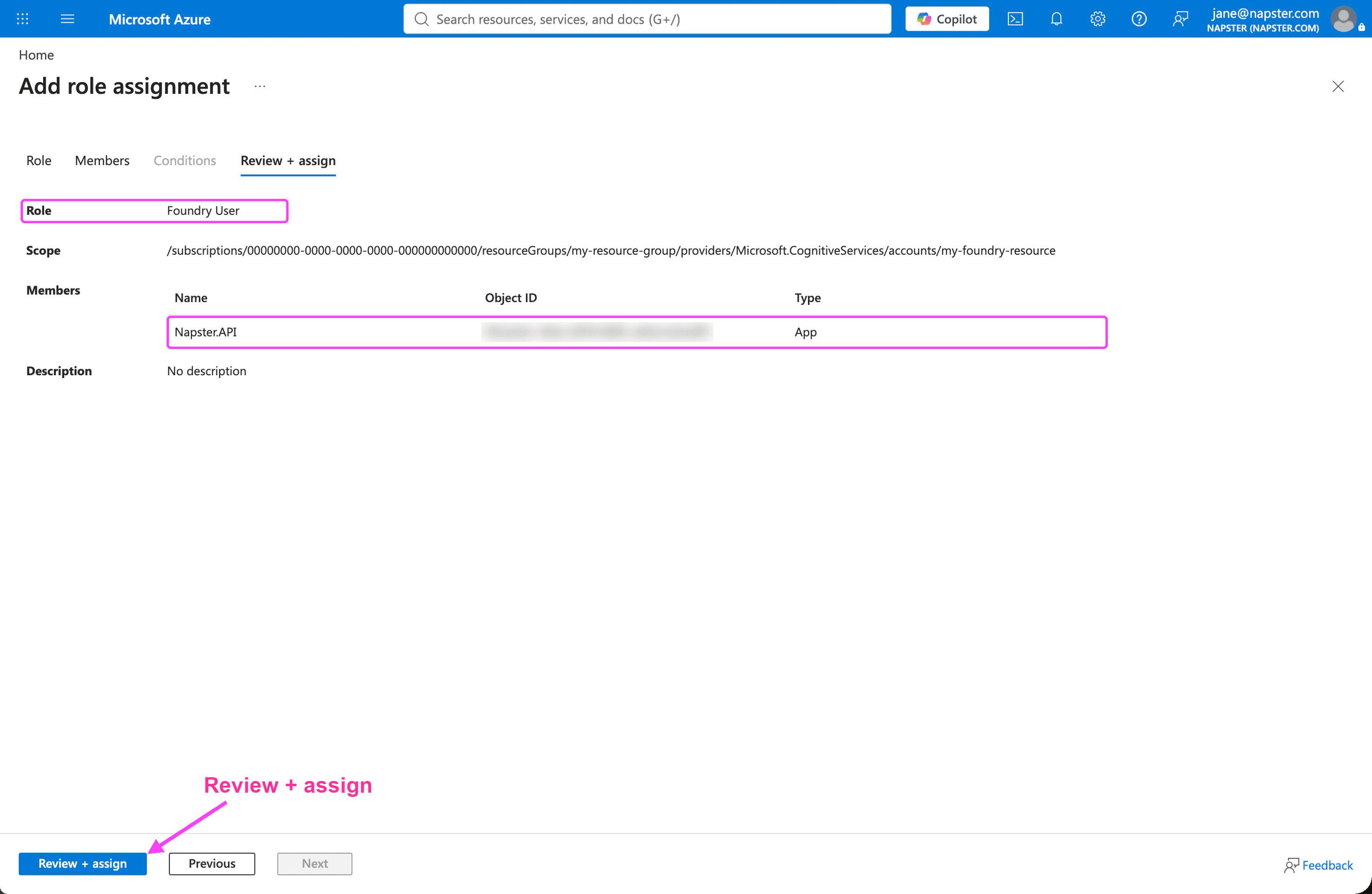
Task: Open the top bar feedback icon
Action: (1180, 19)
